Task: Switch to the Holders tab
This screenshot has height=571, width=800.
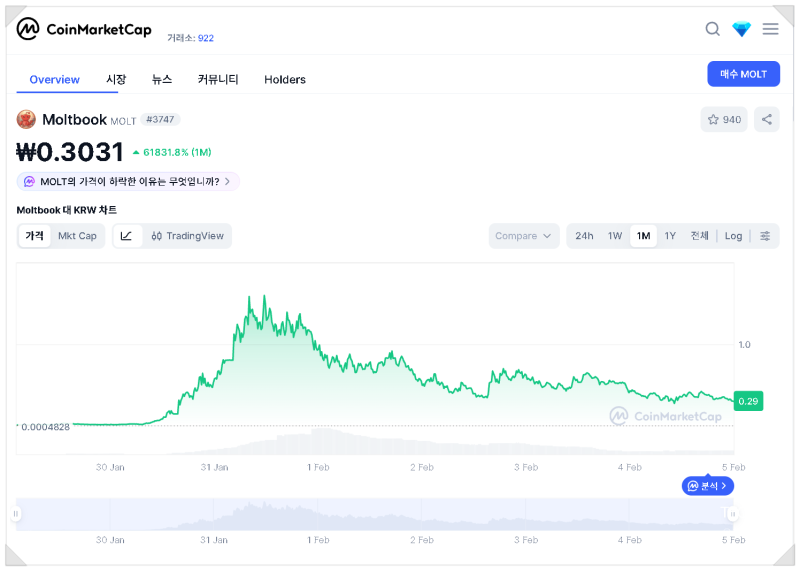Action: coord(285,79)
